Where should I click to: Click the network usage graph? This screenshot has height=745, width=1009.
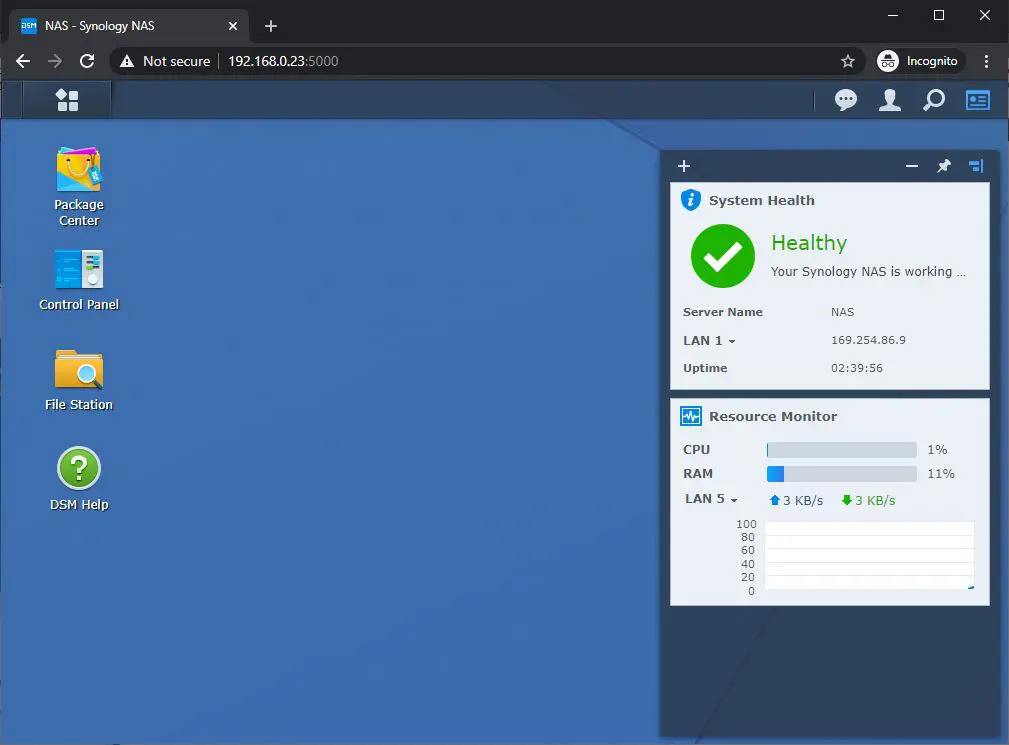[x=869, y=555]
